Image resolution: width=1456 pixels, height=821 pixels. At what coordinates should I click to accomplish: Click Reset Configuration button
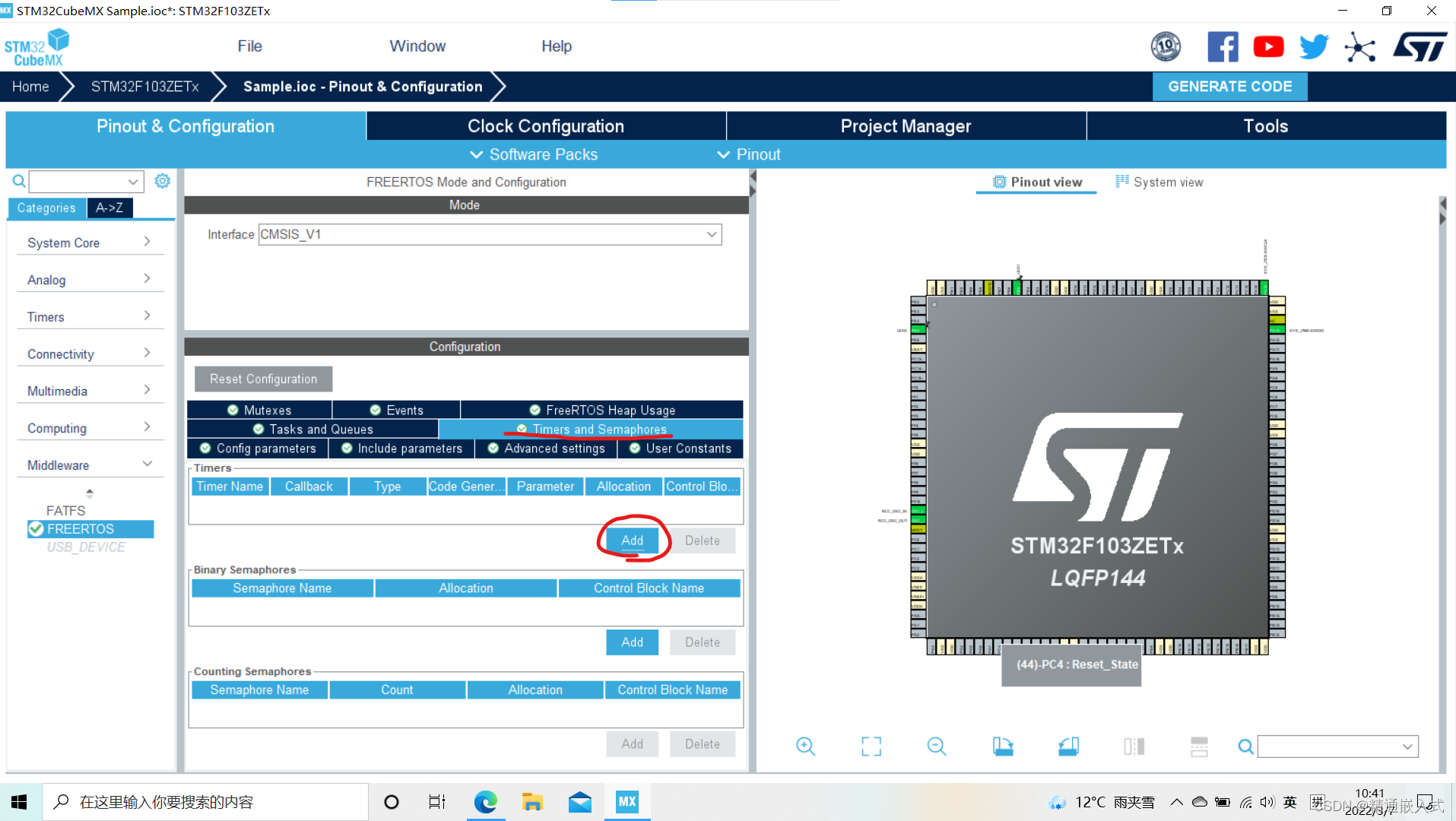coord(263,379)
